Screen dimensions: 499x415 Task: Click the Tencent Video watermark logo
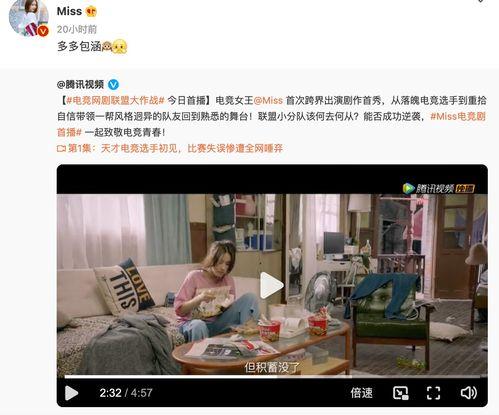[438, 188]
